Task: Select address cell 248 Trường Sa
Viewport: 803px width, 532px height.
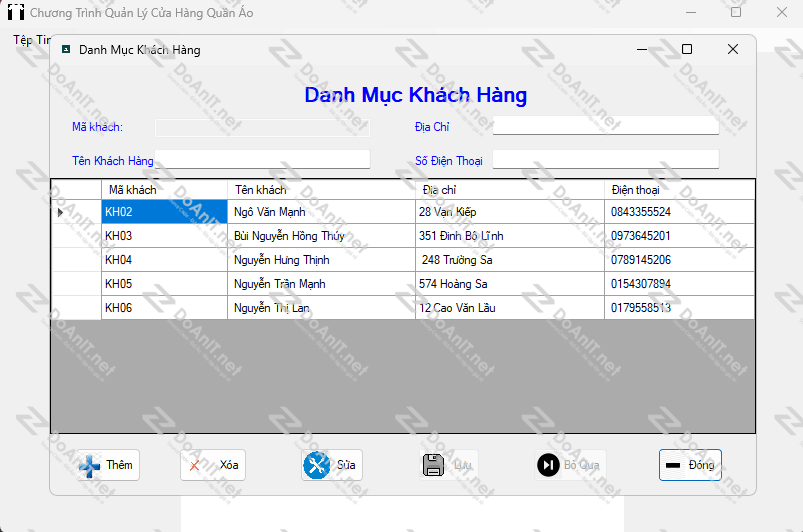Action: point(510,260)
